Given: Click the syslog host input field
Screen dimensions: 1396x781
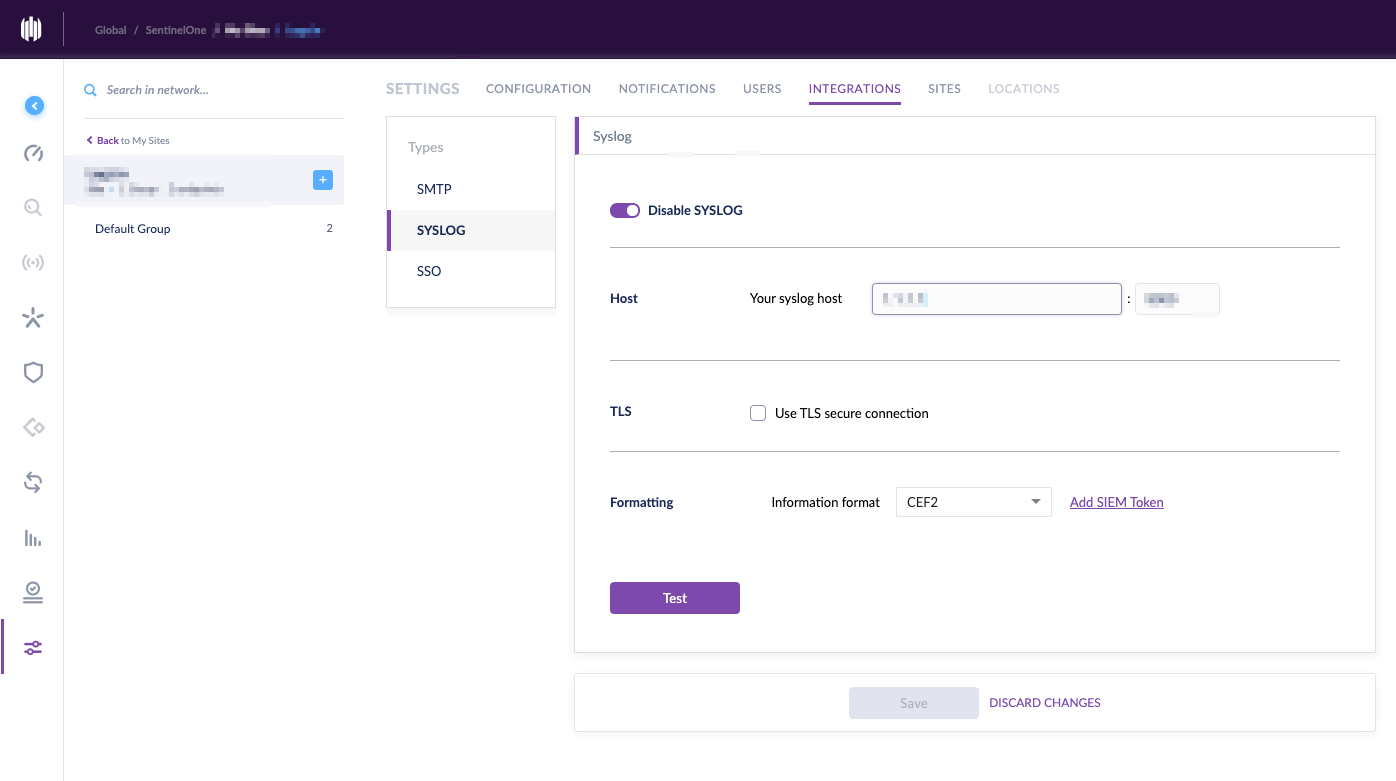Looking at the screenshot, I should tap(996, 299).
